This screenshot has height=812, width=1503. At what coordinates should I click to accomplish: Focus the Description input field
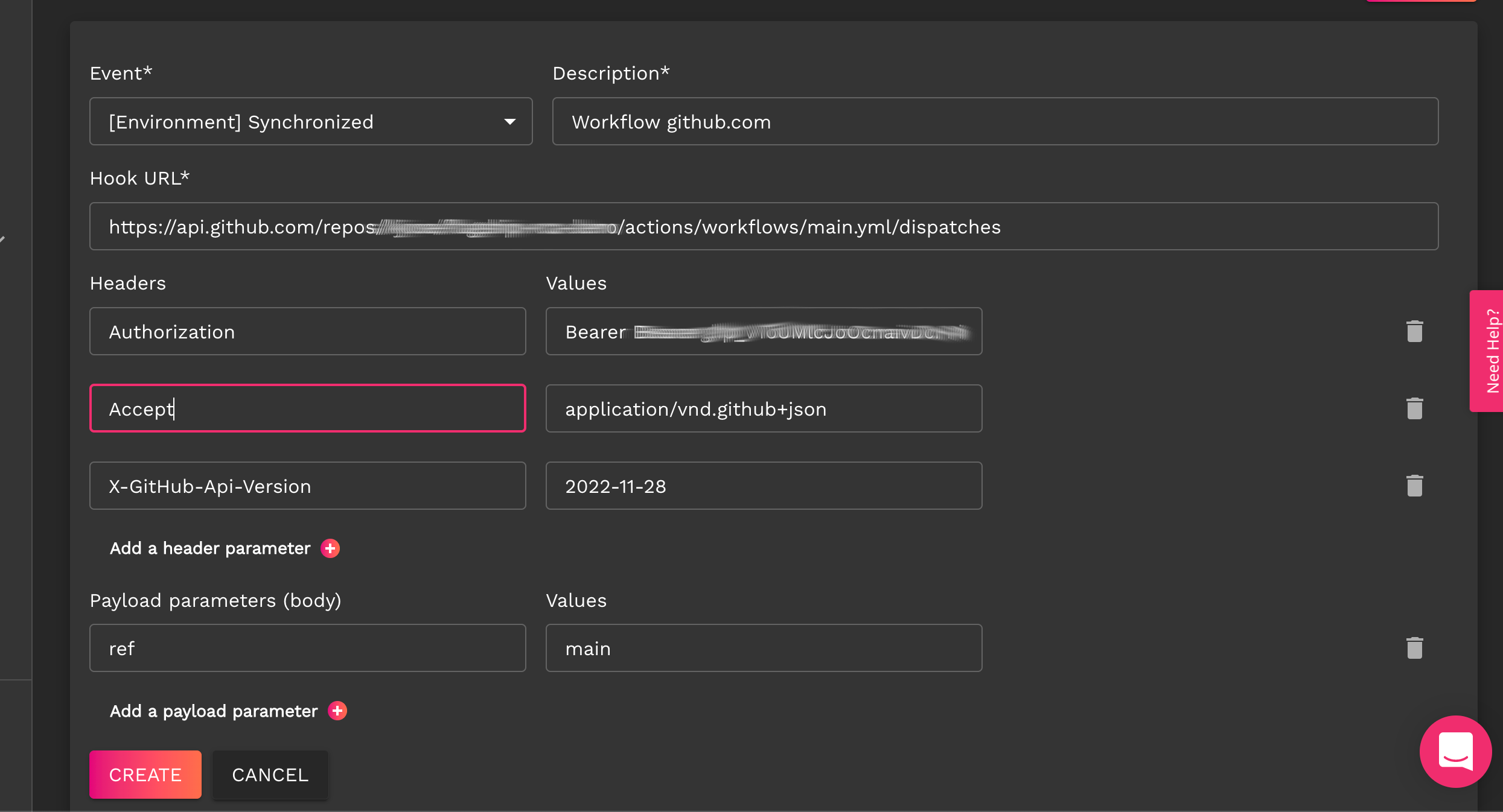click(x=995, y=121)
